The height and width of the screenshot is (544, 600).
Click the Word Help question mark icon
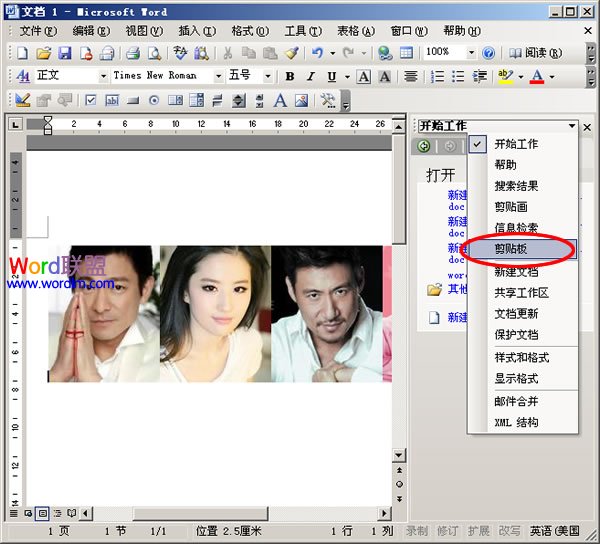tap(488, 52)
